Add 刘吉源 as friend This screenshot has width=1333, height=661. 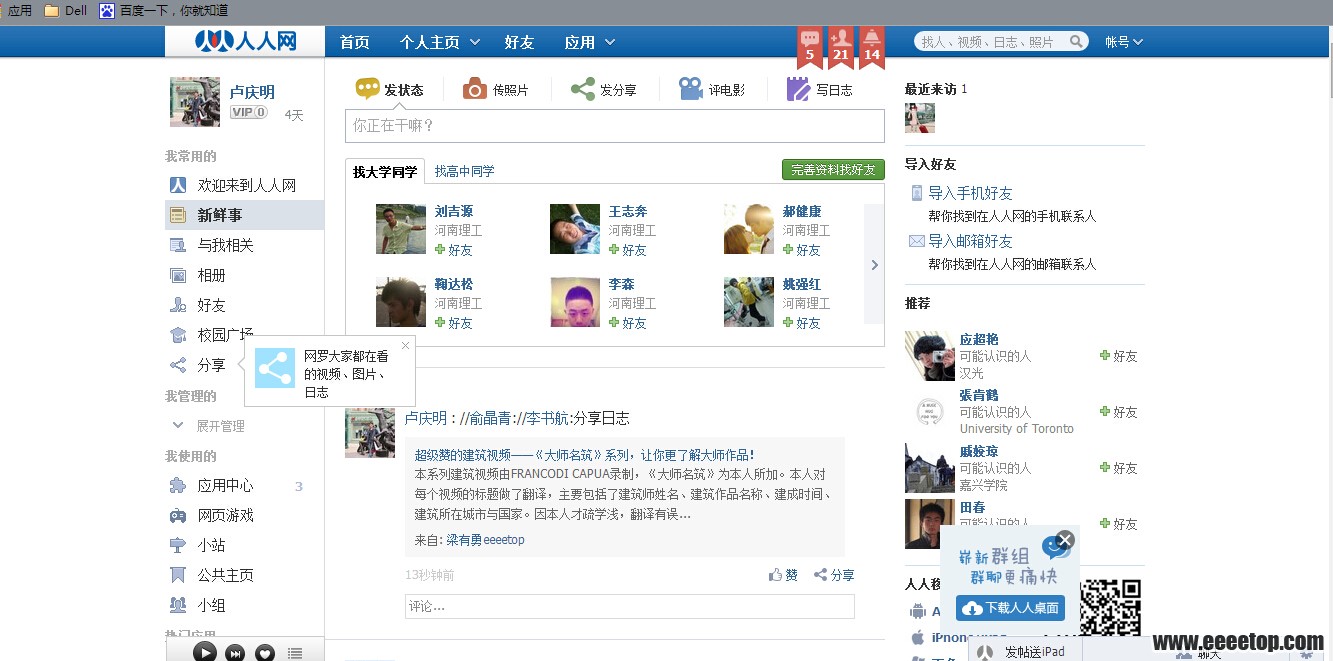pos(454,250)
